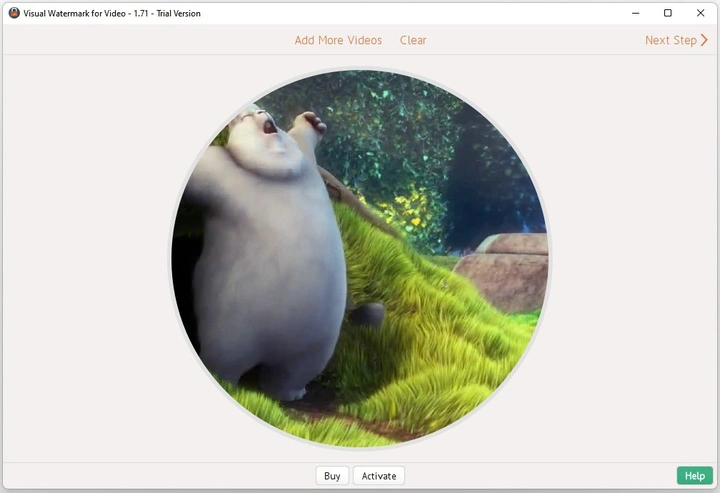This screenshot has height=493, width=720.
Task: Click the Visual Watermark app icon
Action: pos(14,13)
